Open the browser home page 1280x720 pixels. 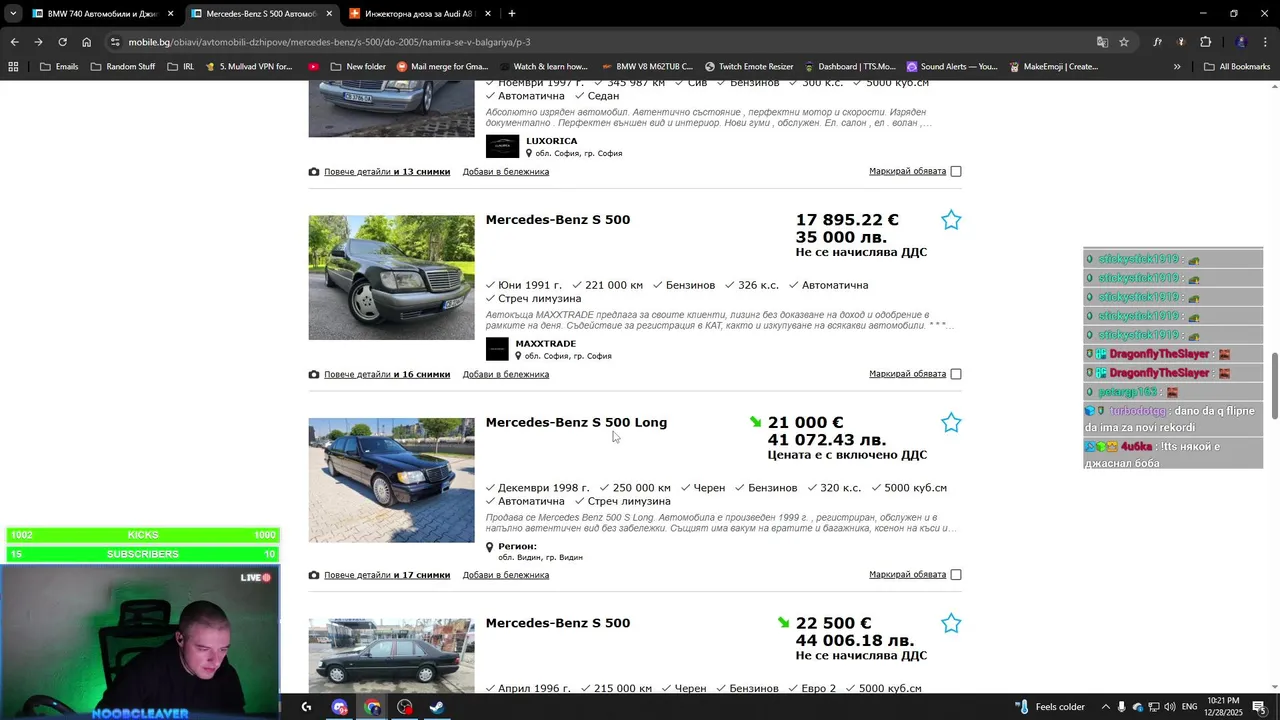click(x=86, y=42)
